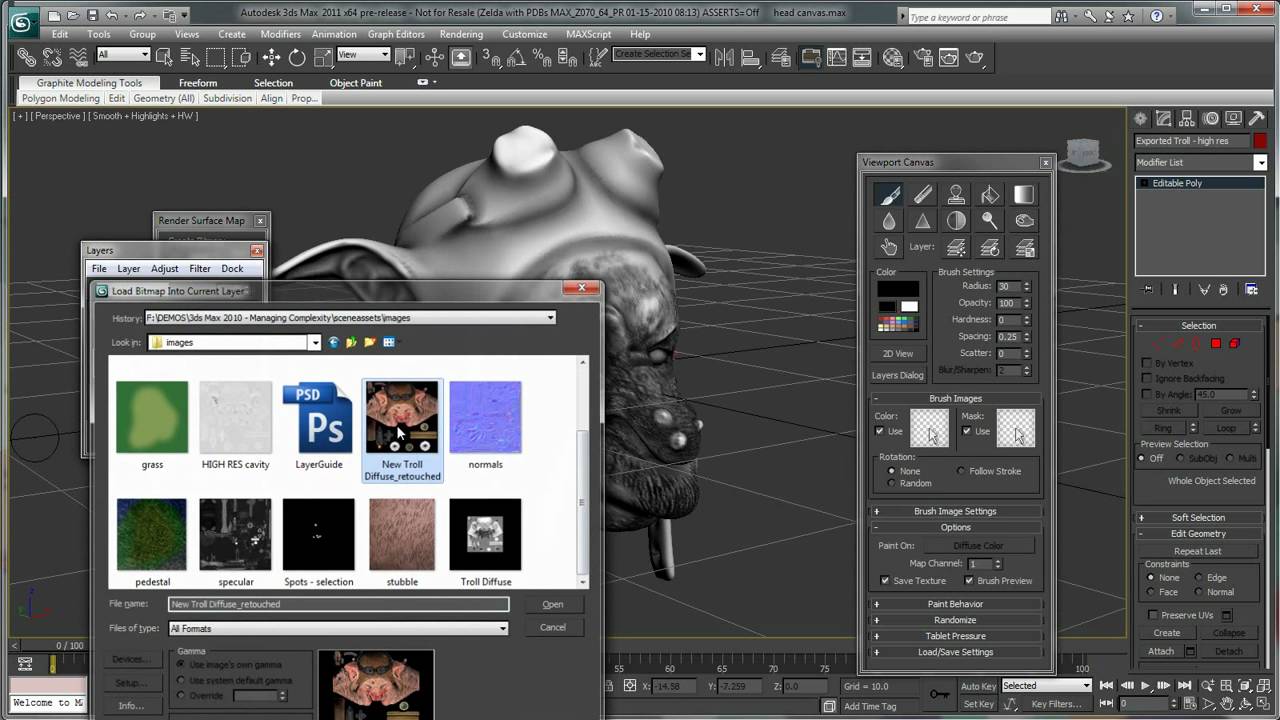Switch to the Freeform ribbon tab
The image size is (1280, 720).
point(198,83)
